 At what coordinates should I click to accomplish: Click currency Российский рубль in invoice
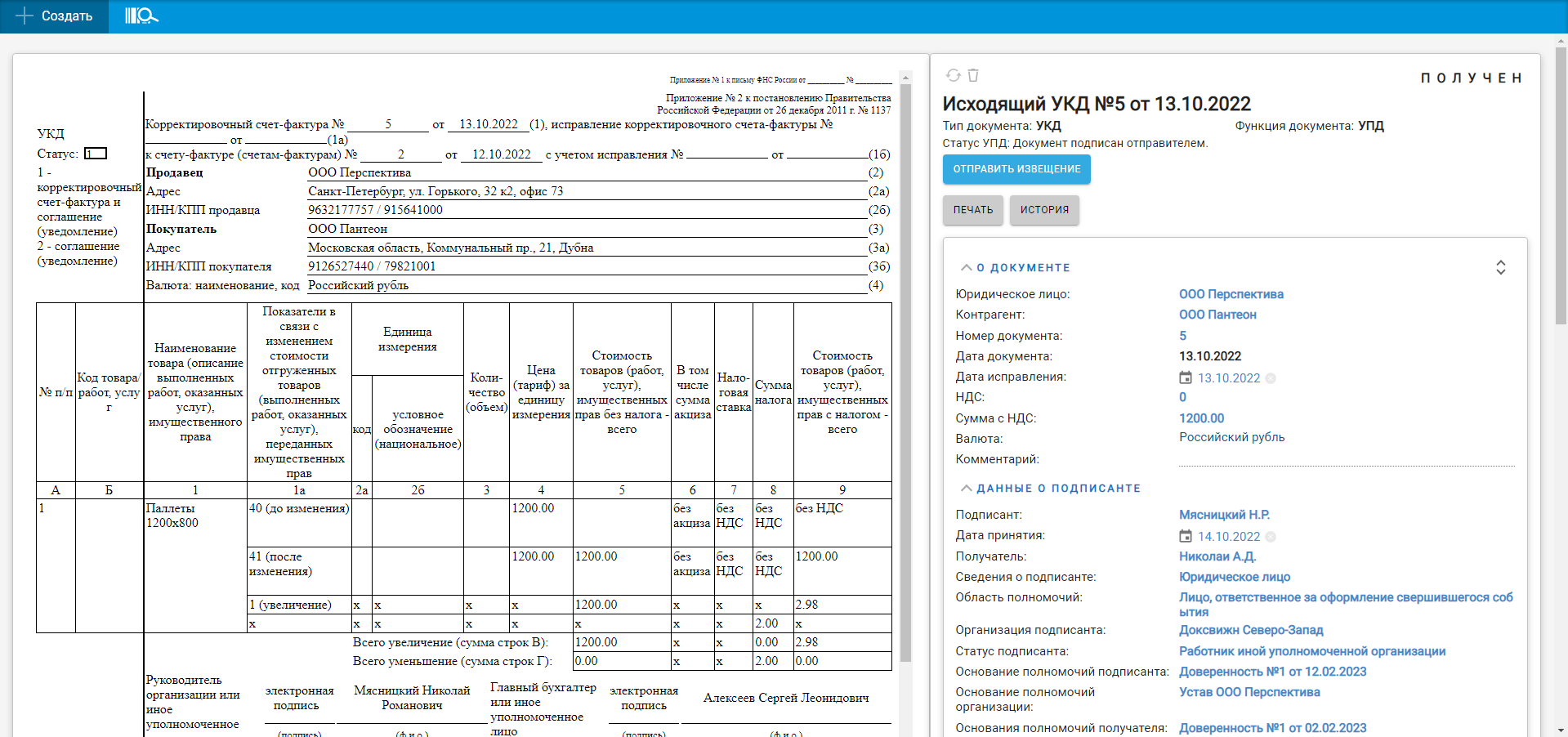[358, 285]
